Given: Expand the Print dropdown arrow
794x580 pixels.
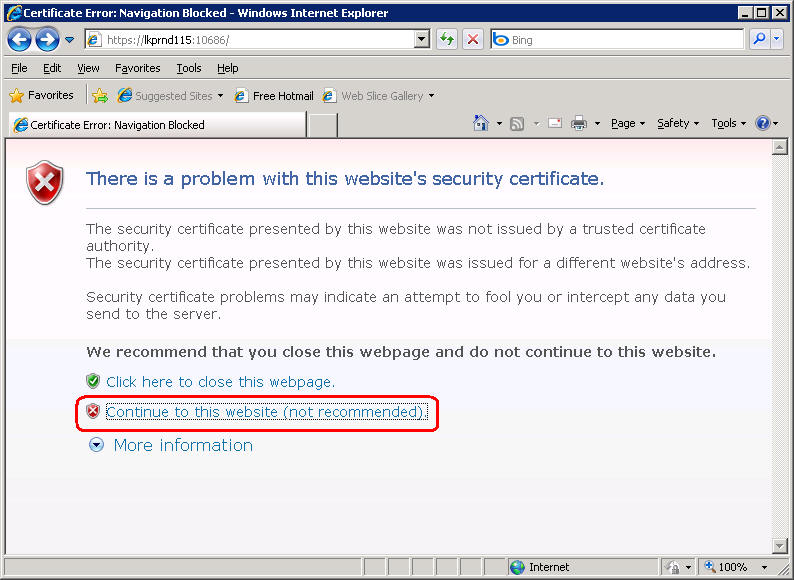Looking at the screenshot, I should tap(597, 123).
